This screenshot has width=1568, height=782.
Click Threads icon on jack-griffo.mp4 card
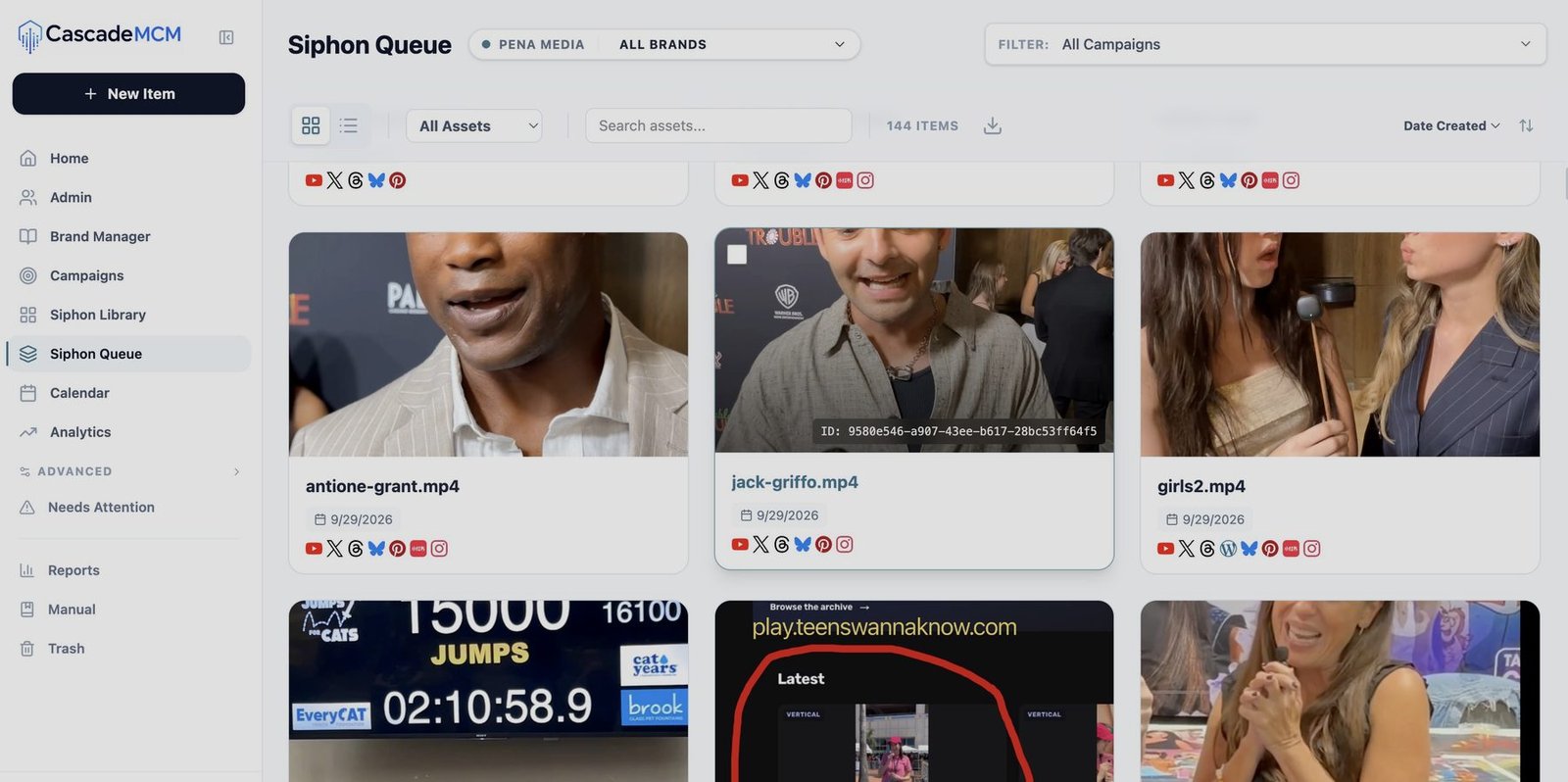tap(781, 544)
